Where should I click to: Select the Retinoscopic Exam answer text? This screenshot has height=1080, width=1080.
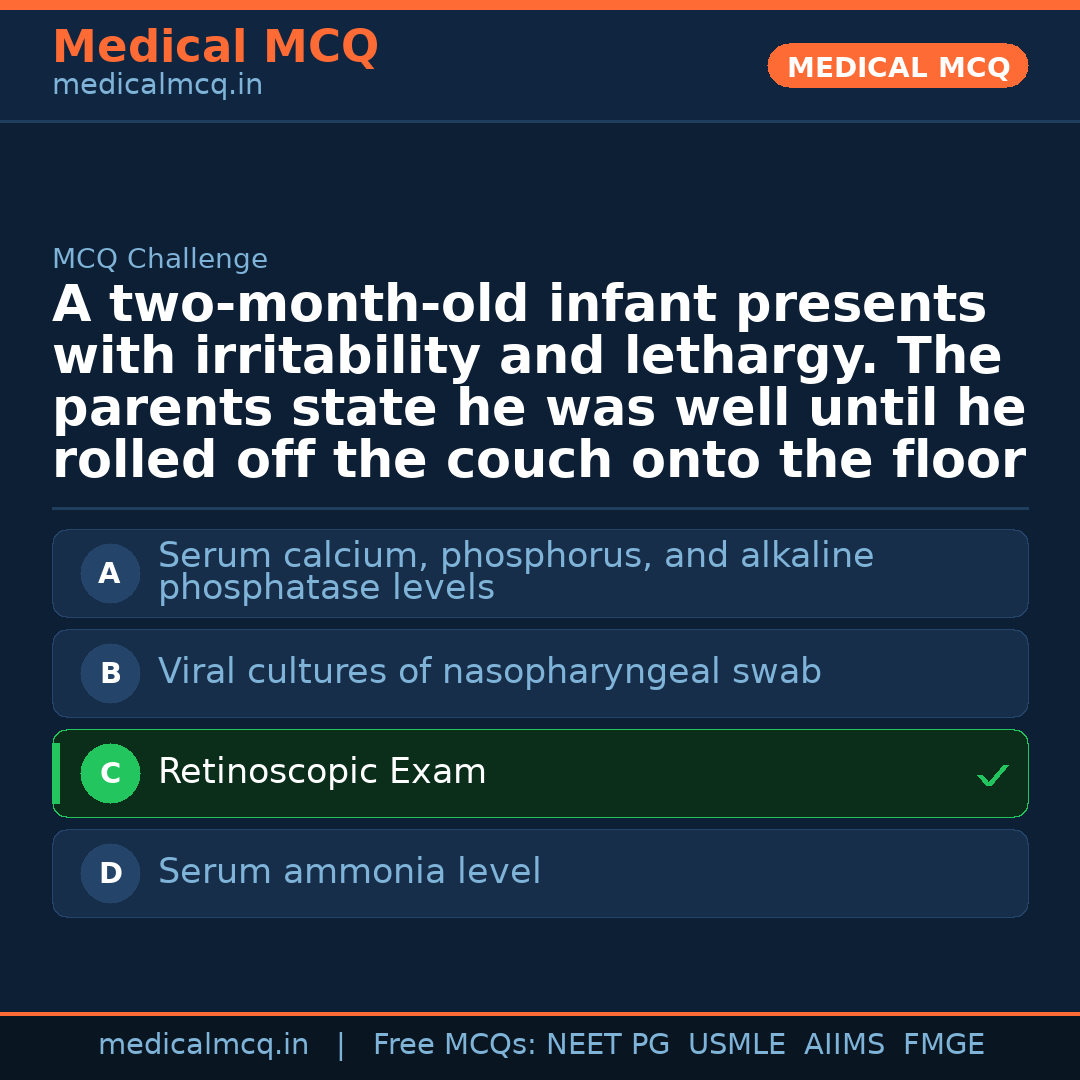point(322,772)
